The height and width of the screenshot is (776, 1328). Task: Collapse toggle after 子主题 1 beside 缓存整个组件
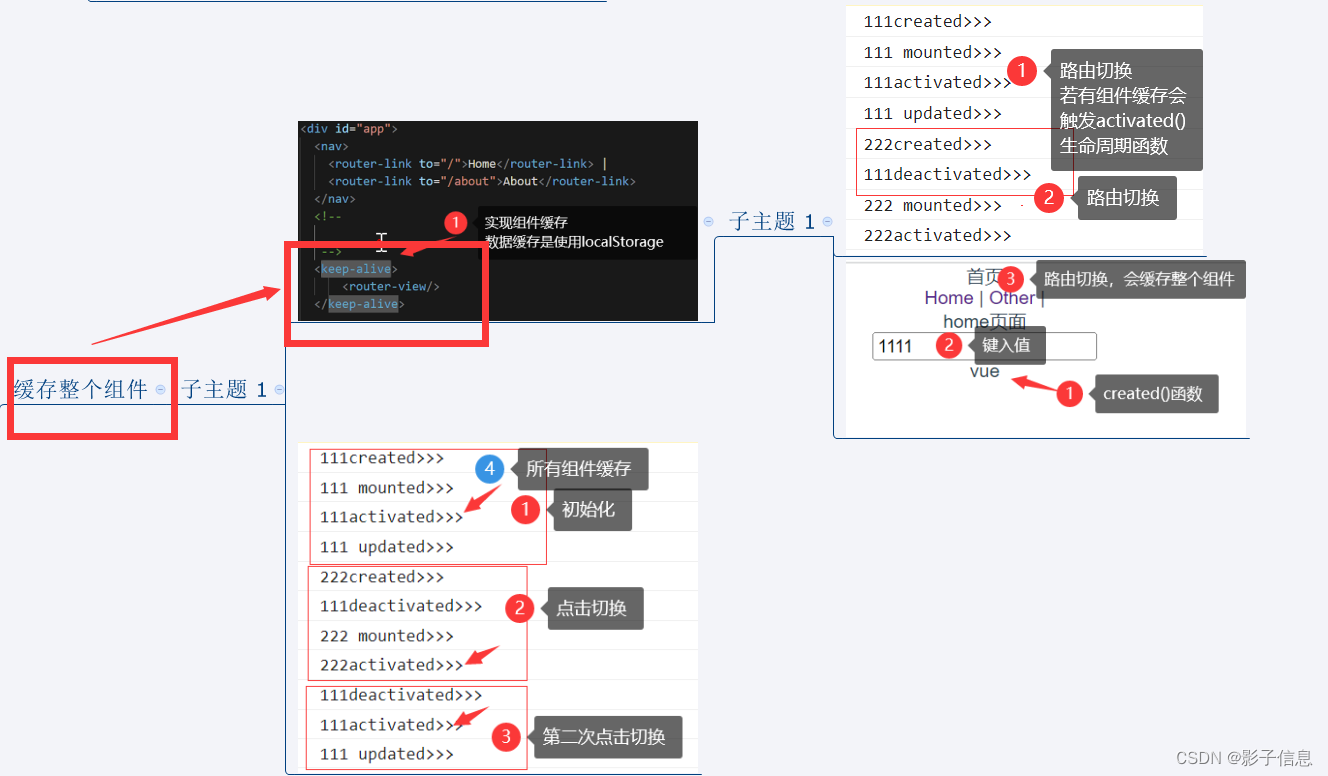pyautogui.click(x=279, y=390)
